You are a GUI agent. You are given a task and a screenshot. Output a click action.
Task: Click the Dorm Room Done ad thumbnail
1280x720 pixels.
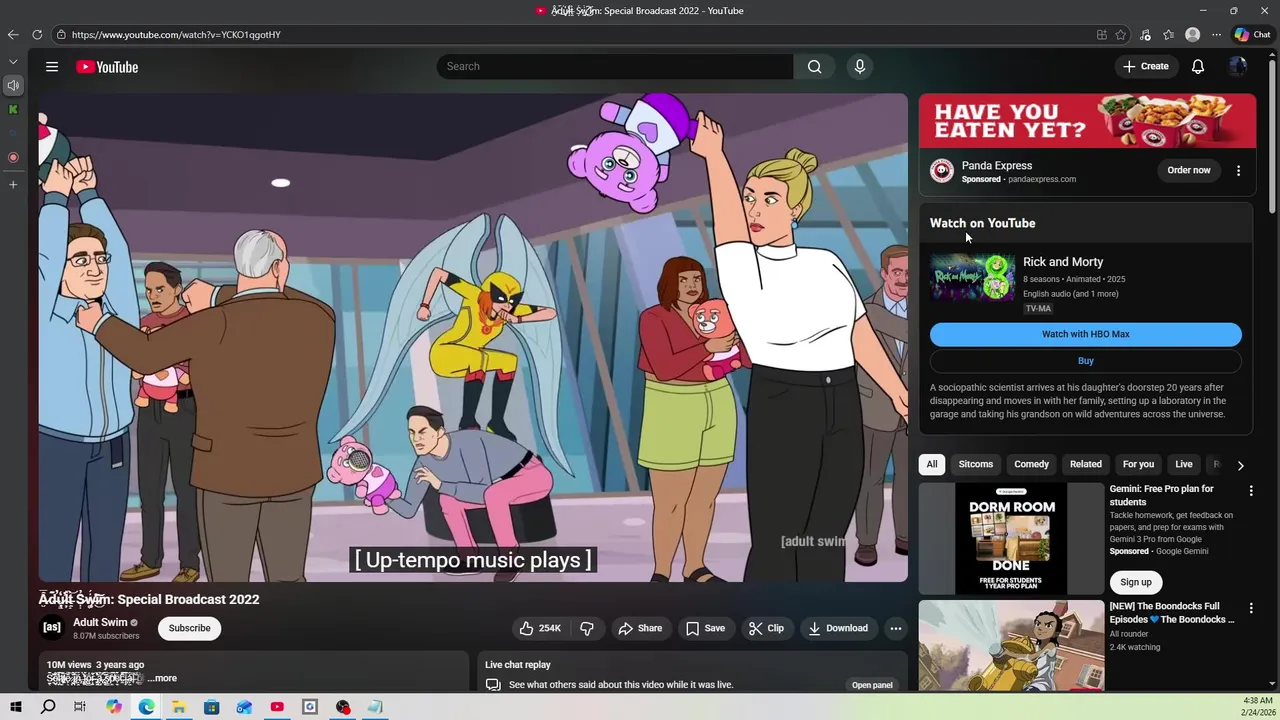(x=1012, y=539)
